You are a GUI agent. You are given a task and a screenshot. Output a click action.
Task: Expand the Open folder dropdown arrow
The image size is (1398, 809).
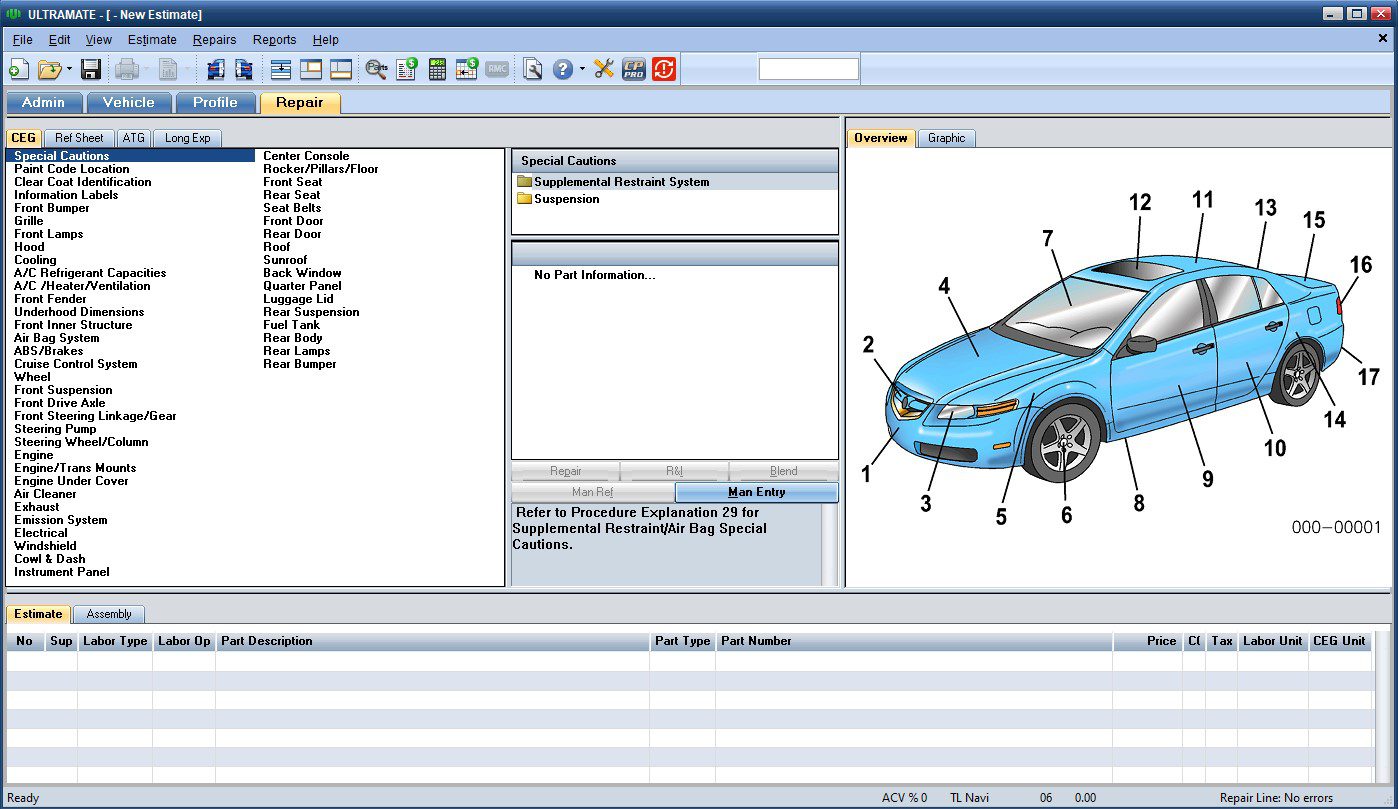(69, 69)
